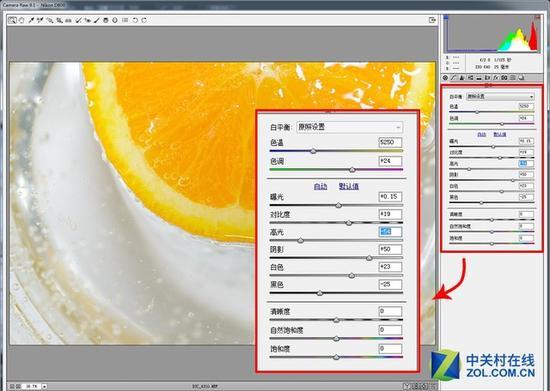Zoom out using the minus button at bottom left
Image resolution: width=550 pixels, height=391 pixels.
coord(12,386)
